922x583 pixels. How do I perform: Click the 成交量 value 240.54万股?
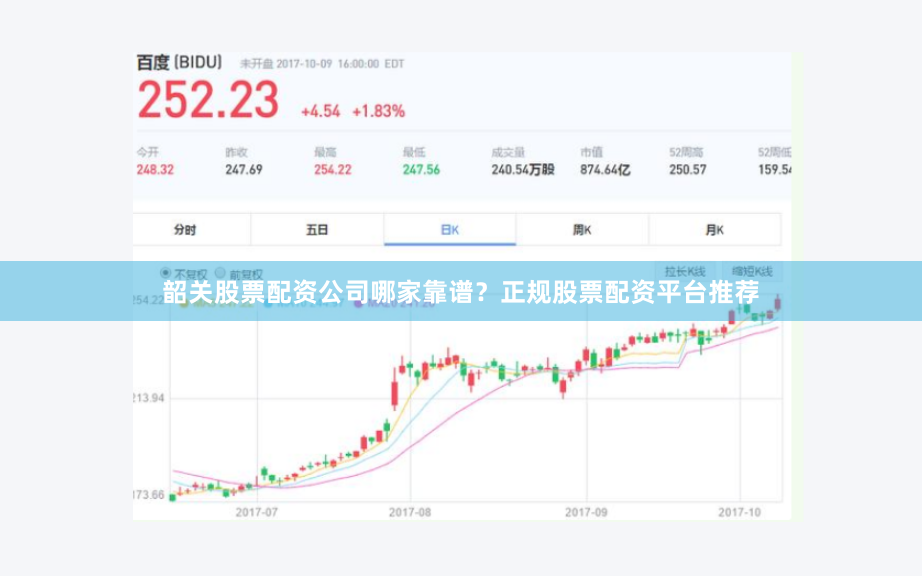pos(523,169)
